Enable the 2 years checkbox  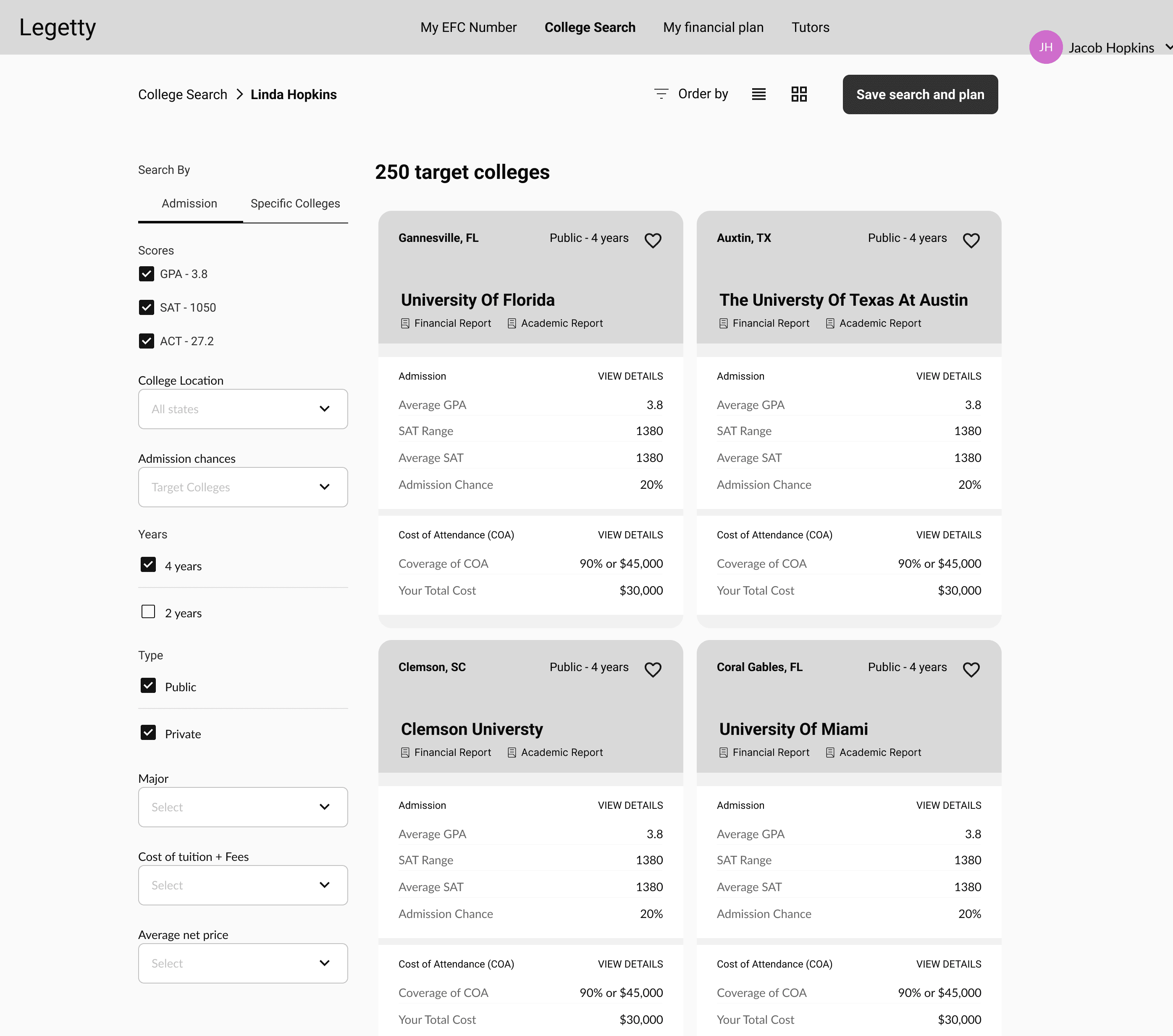(x=148, y=612)
